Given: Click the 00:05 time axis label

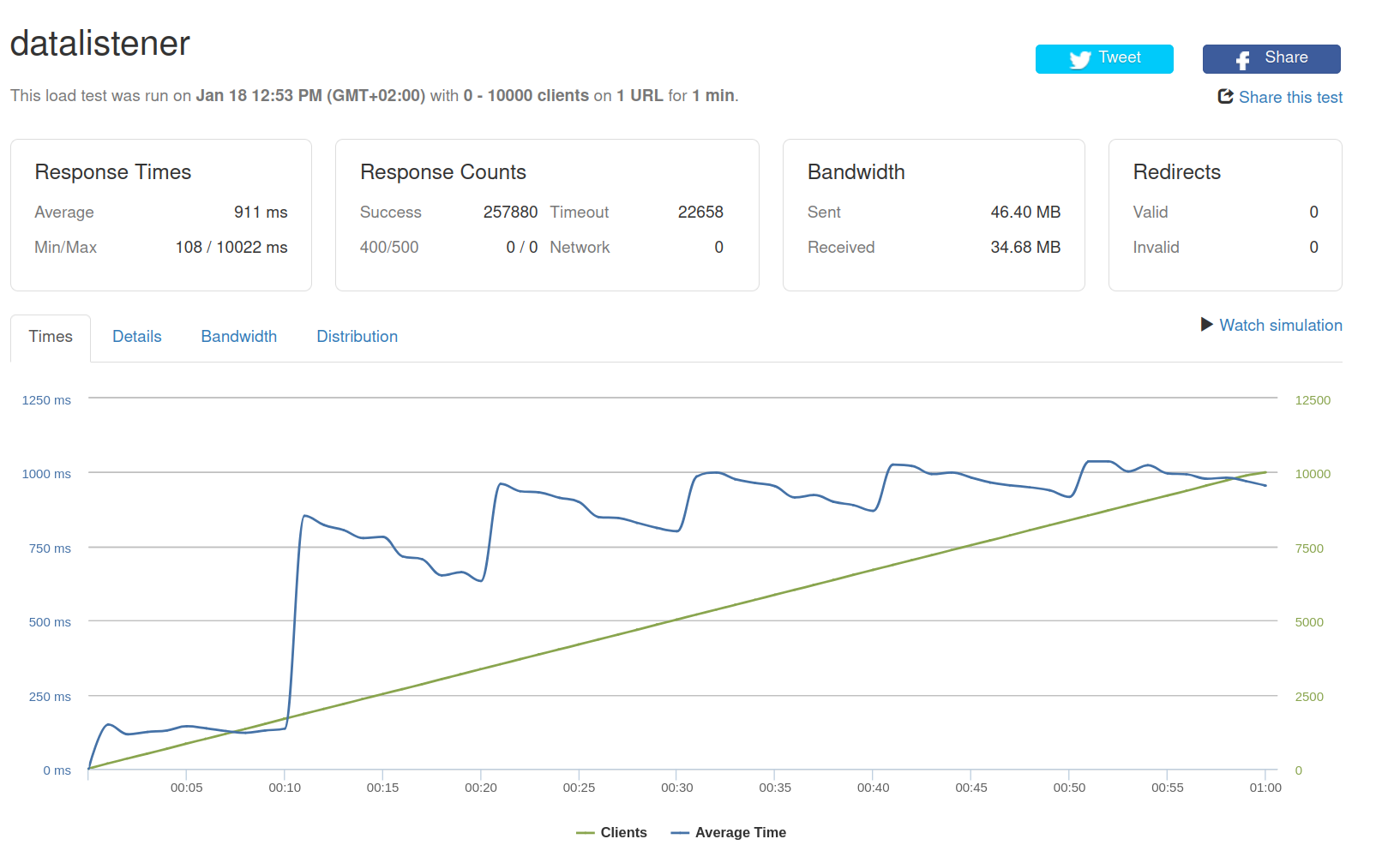Looking at the screenshot, I should (x=186, y=788).
